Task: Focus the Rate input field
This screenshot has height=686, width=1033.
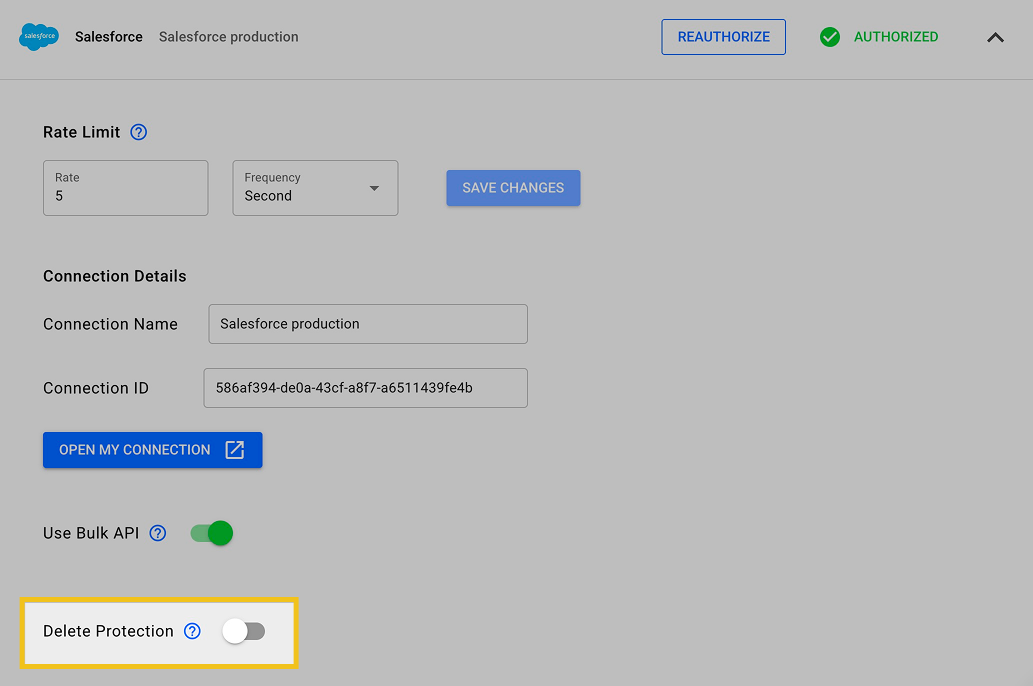Action: click(125, 188)
